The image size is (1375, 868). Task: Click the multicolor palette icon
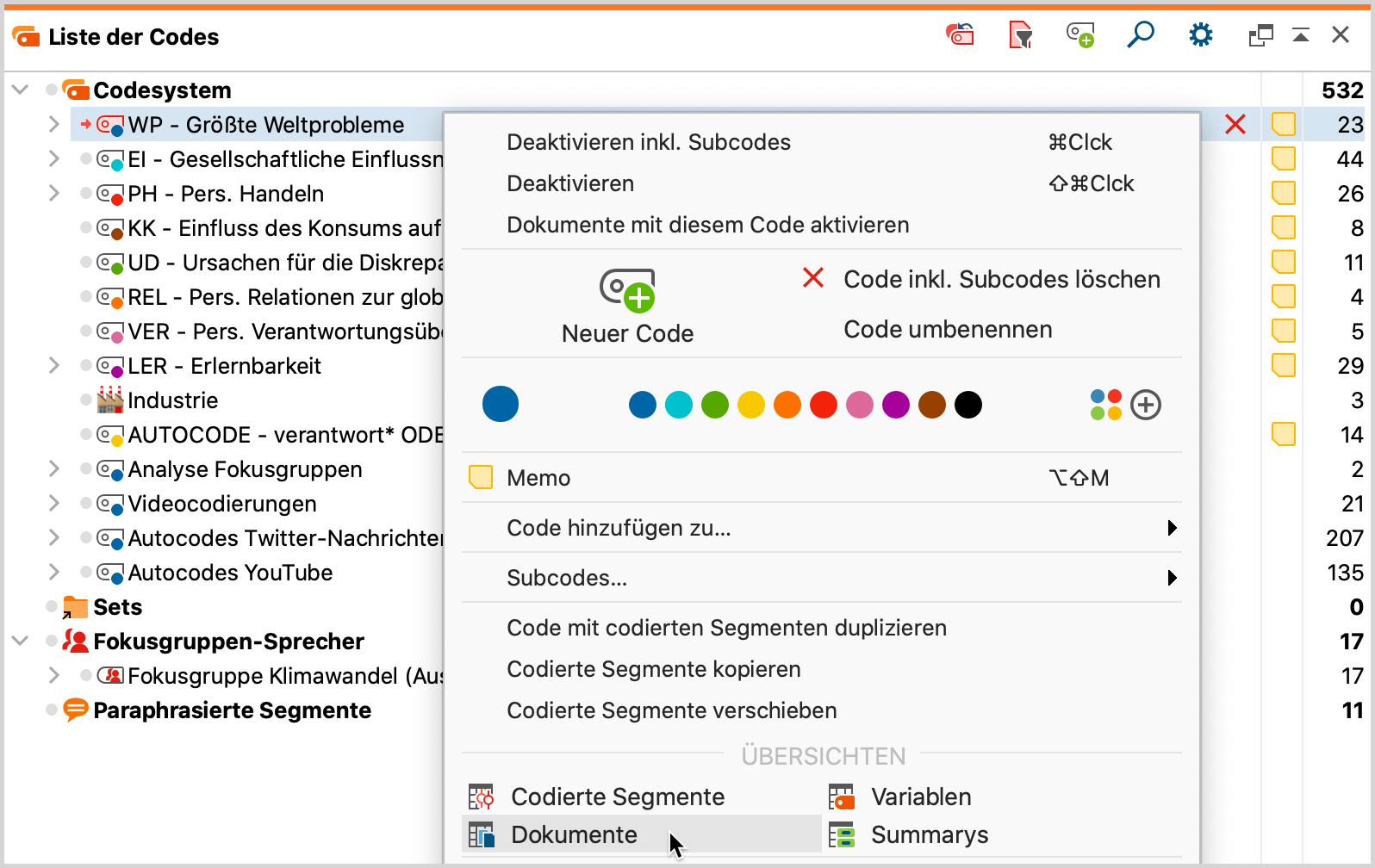[x=1105, y=405]
